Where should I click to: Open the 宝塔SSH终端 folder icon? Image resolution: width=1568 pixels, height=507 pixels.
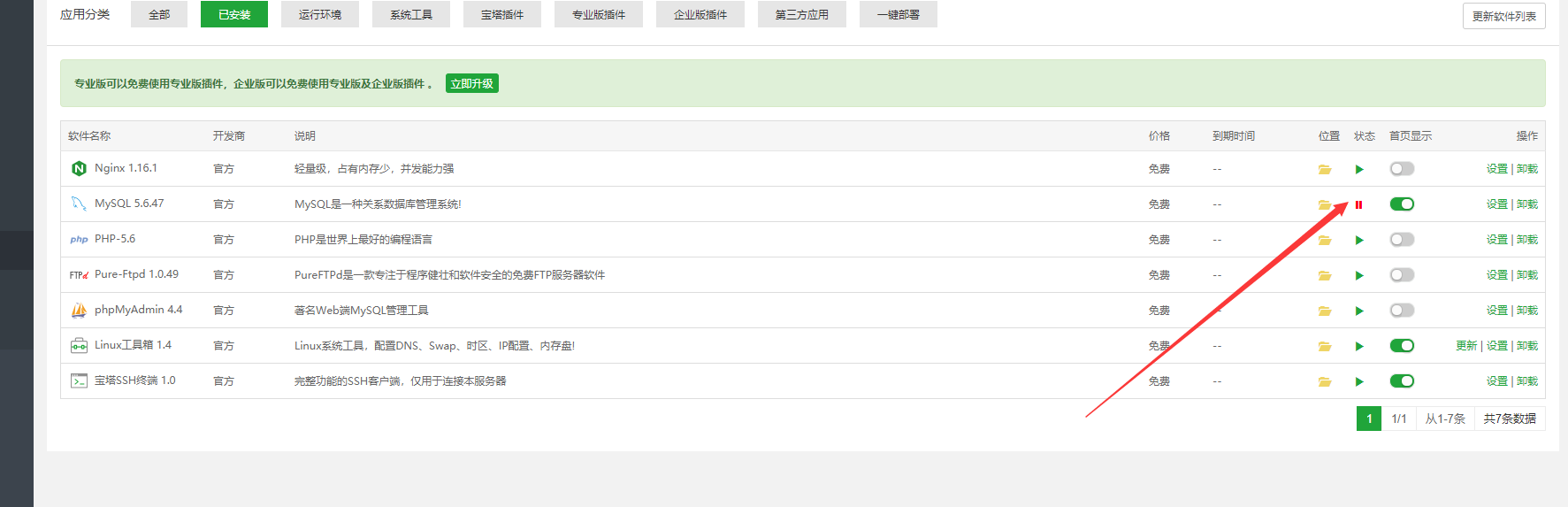(1325, 381)
